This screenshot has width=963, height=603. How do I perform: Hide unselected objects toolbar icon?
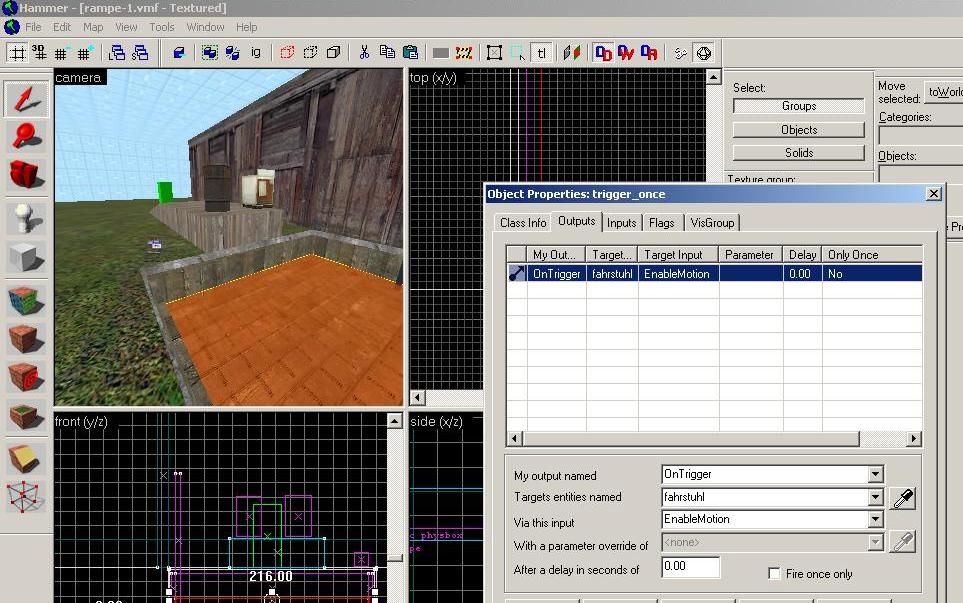[x=310, y=53]
